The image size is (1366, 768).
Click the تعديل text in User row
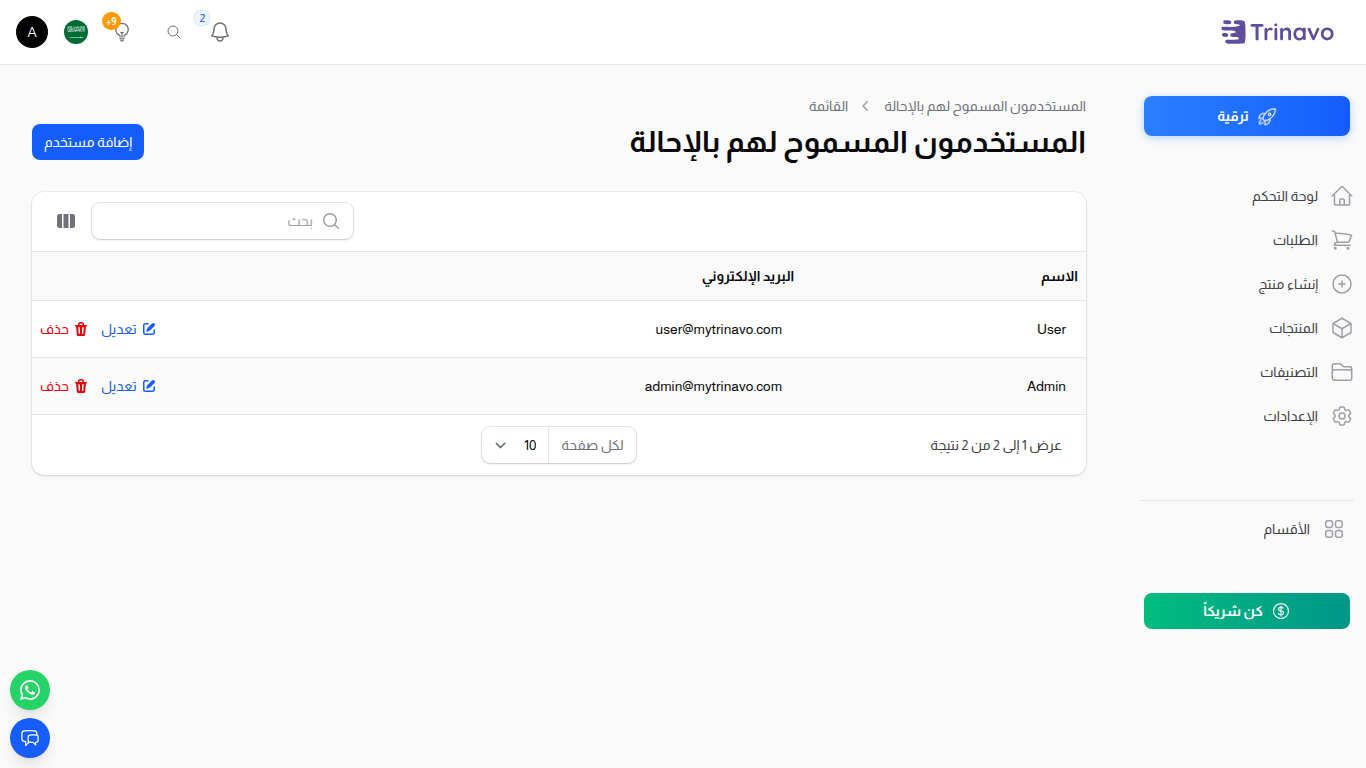(x=119, y=329)
